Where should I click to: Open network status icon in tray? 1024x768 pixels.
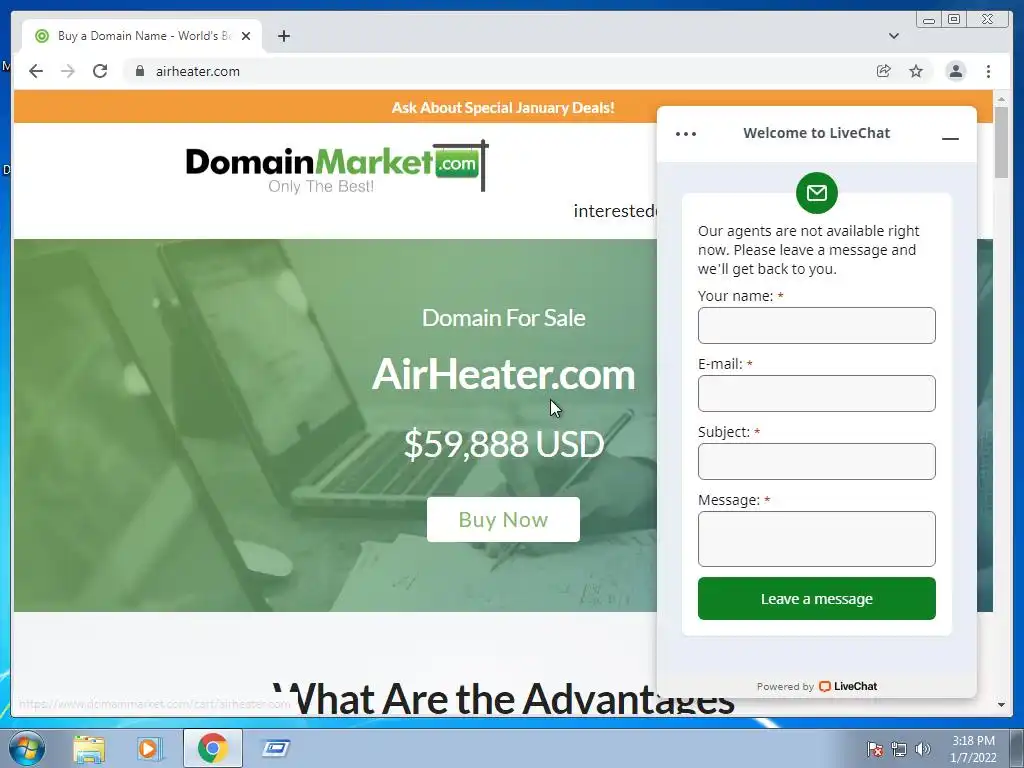(x=899, y=749)
